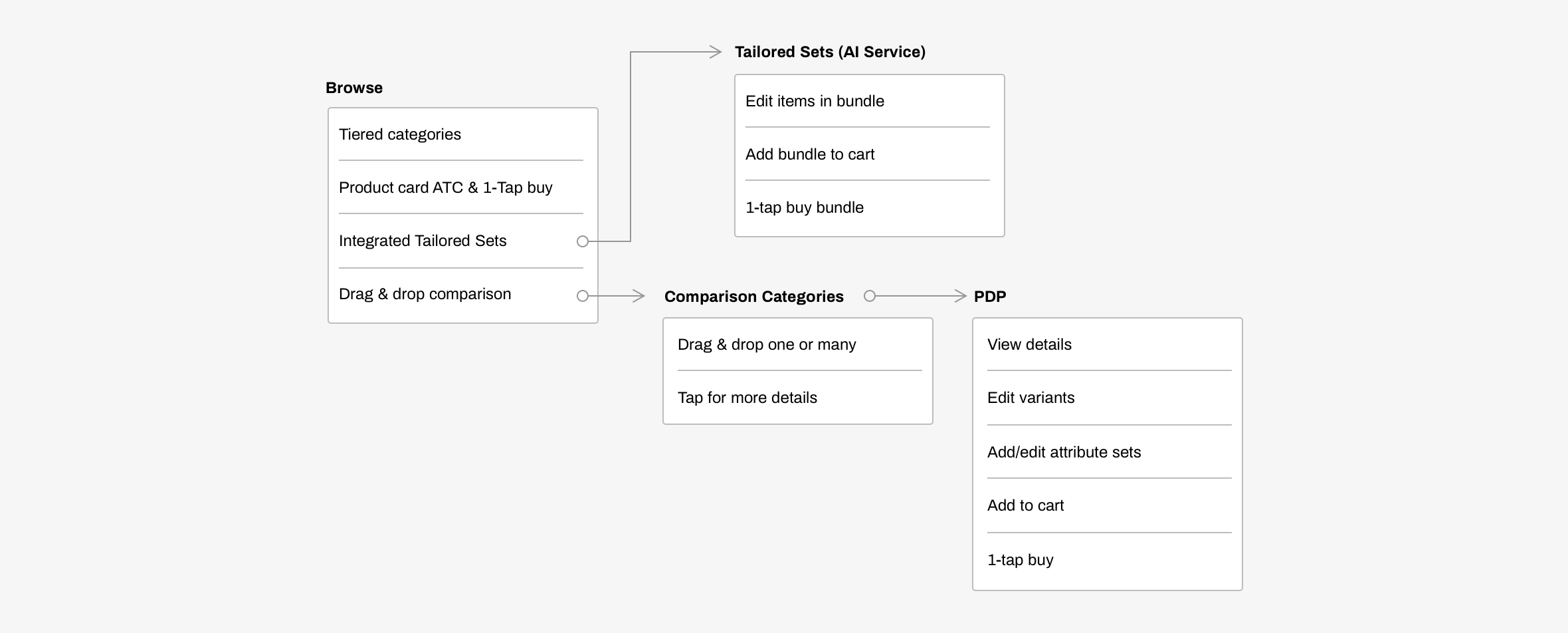
Task: Click Product card ATC & 1-Tap buy
Action: (446, 188)
